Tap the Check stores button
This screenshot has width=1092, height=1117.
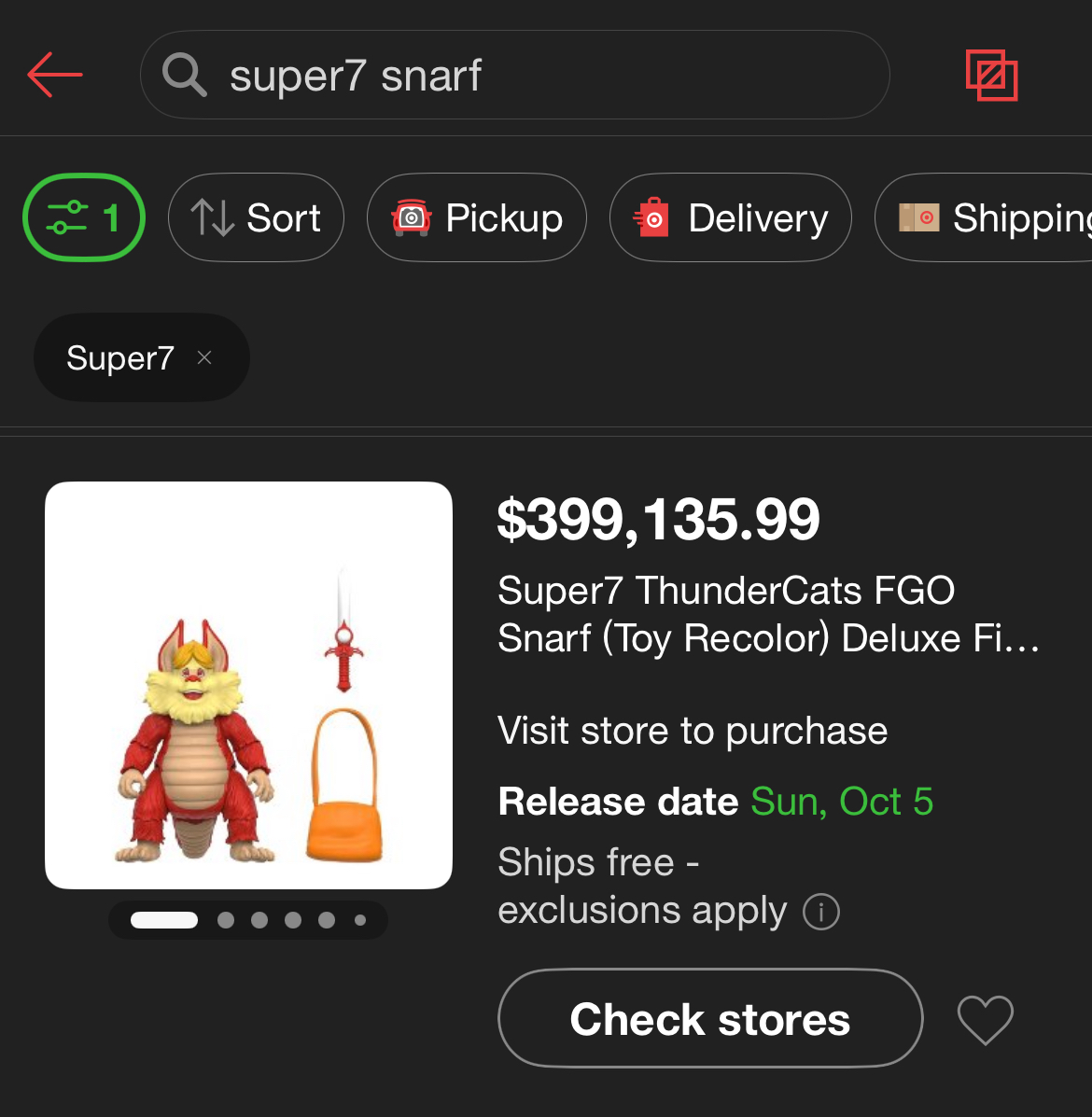click(710, 1018)
